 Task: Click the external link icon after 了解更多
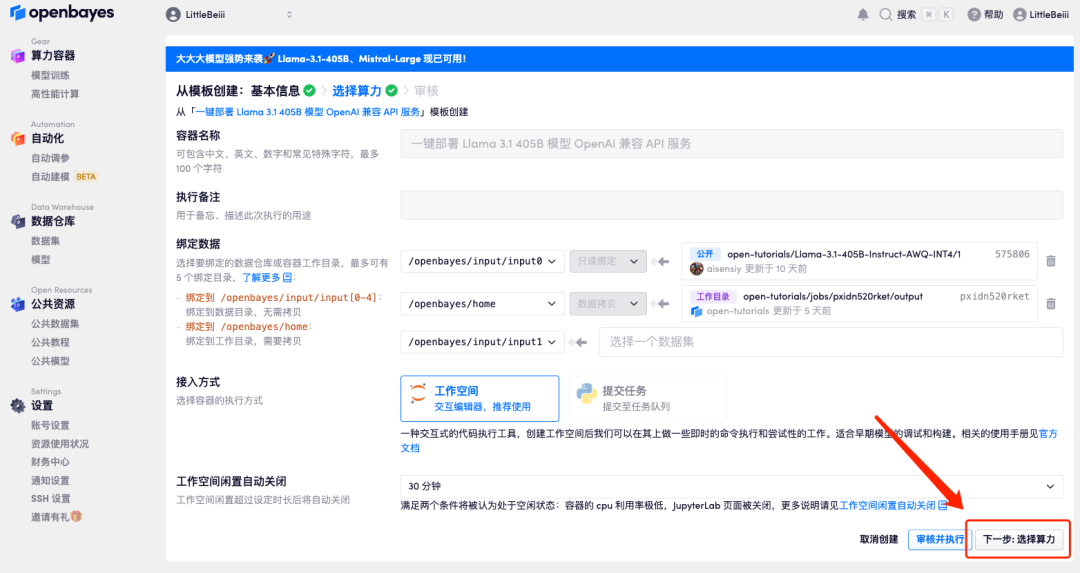pos(288,278)
